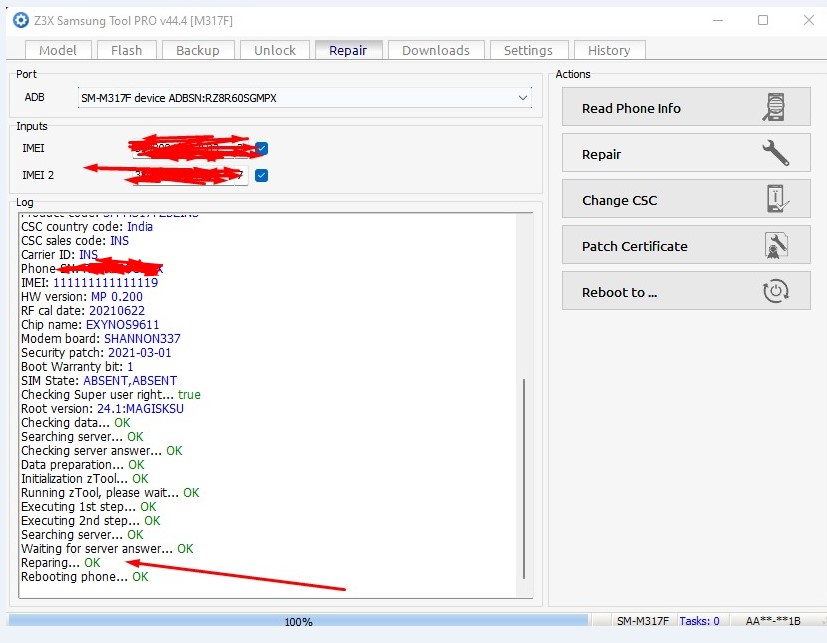Click Read Phone Info button
This screenshot has height=643, width=827.
(x=686, y=107)
